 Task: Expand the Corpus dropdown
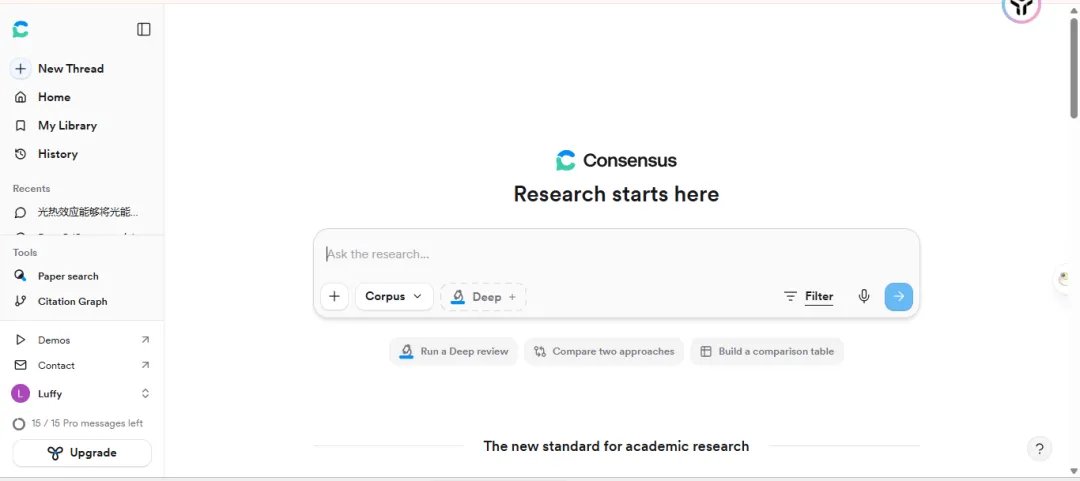click(394, 296)
